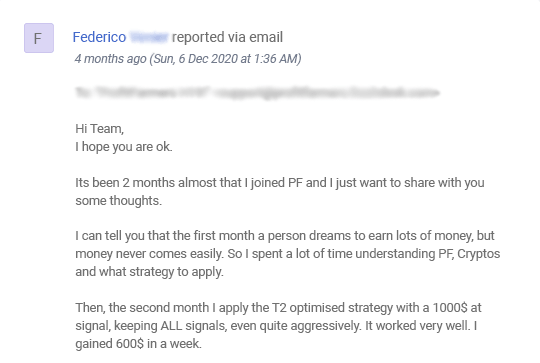Click line starting "Its been 2 months"
540x363 pixels.
click(x=280, y=183)
